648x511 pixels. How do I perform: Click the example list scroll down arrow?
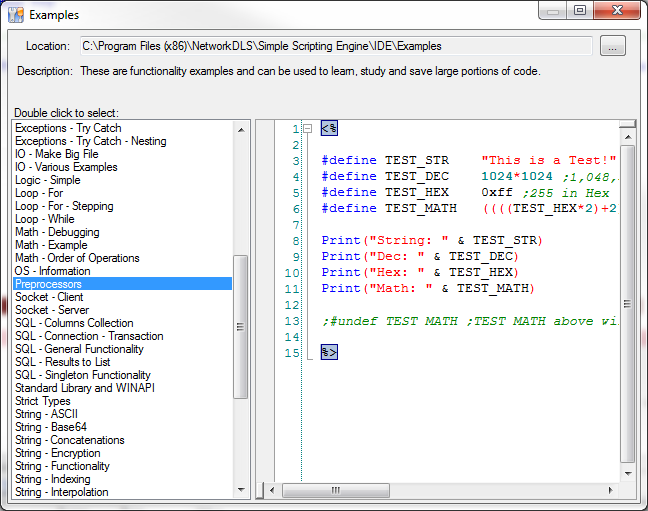point(241,491)
